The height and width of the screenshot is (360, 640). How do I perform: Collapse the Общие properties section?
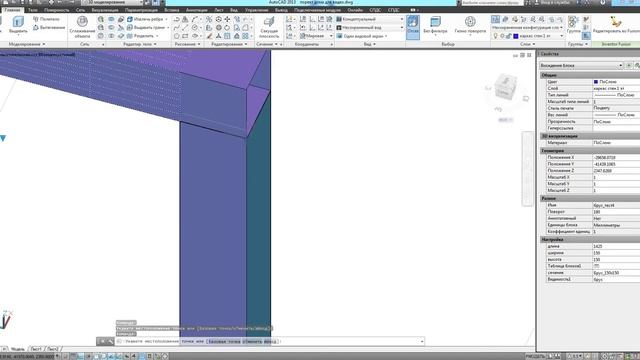589,75
